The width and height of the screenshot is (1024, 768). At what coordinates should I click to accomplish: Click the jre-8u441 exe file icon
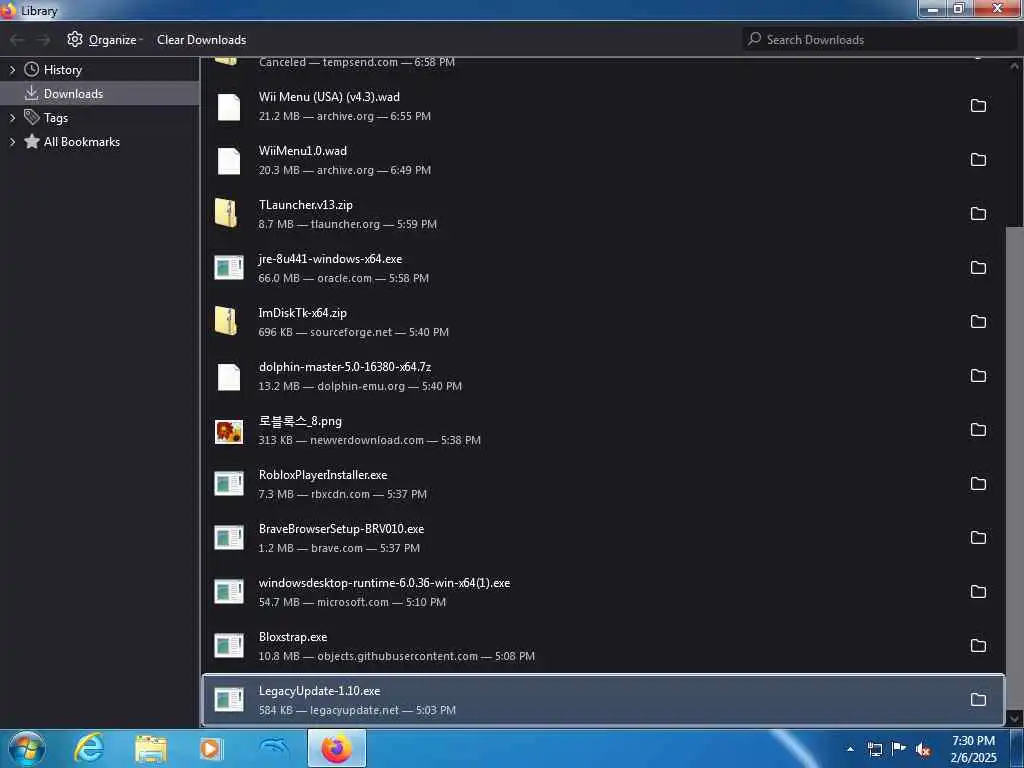tap(229, 268)
